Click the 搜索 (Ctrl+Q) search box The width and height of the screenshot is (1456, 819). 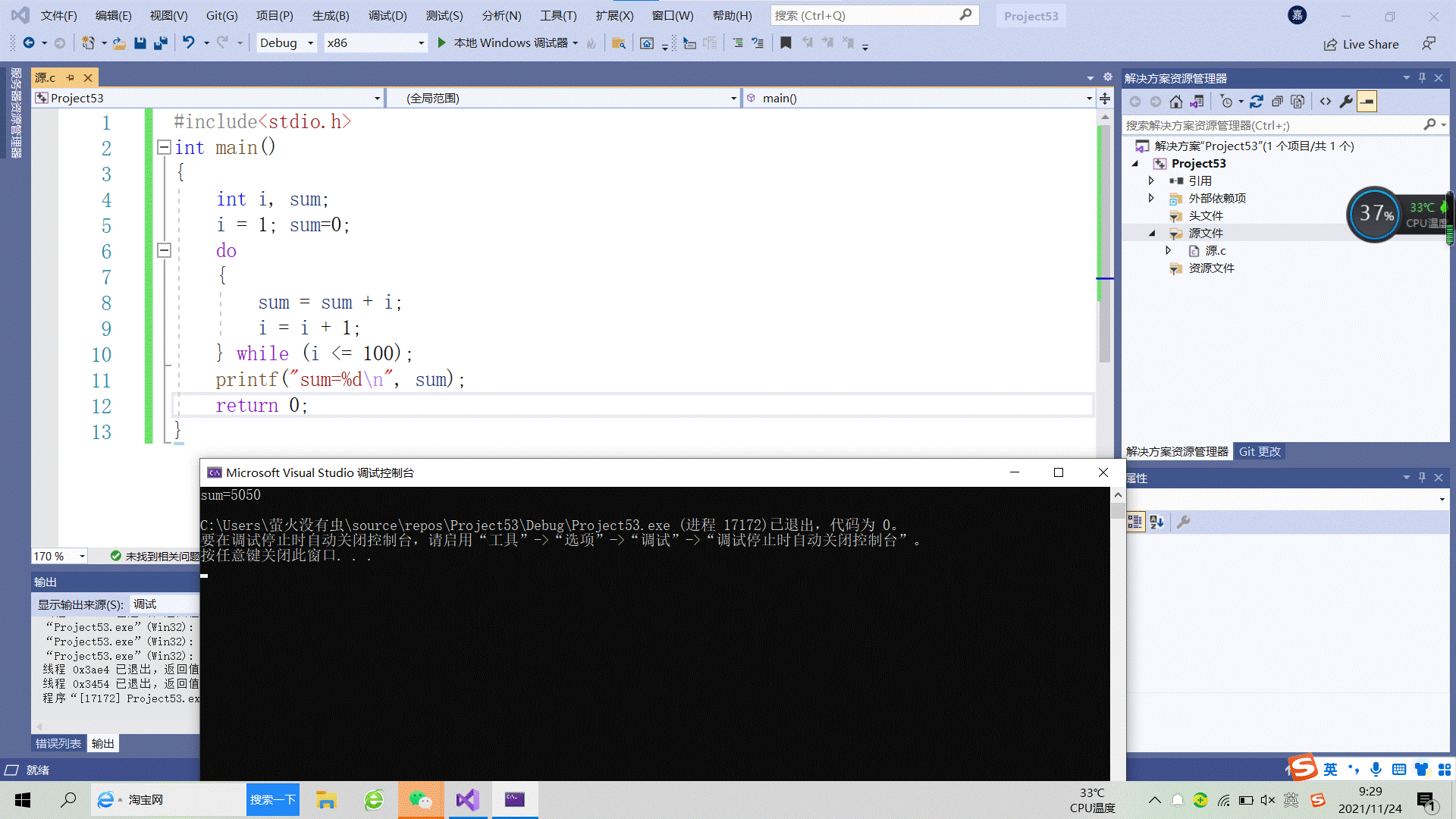click(864, 15)
